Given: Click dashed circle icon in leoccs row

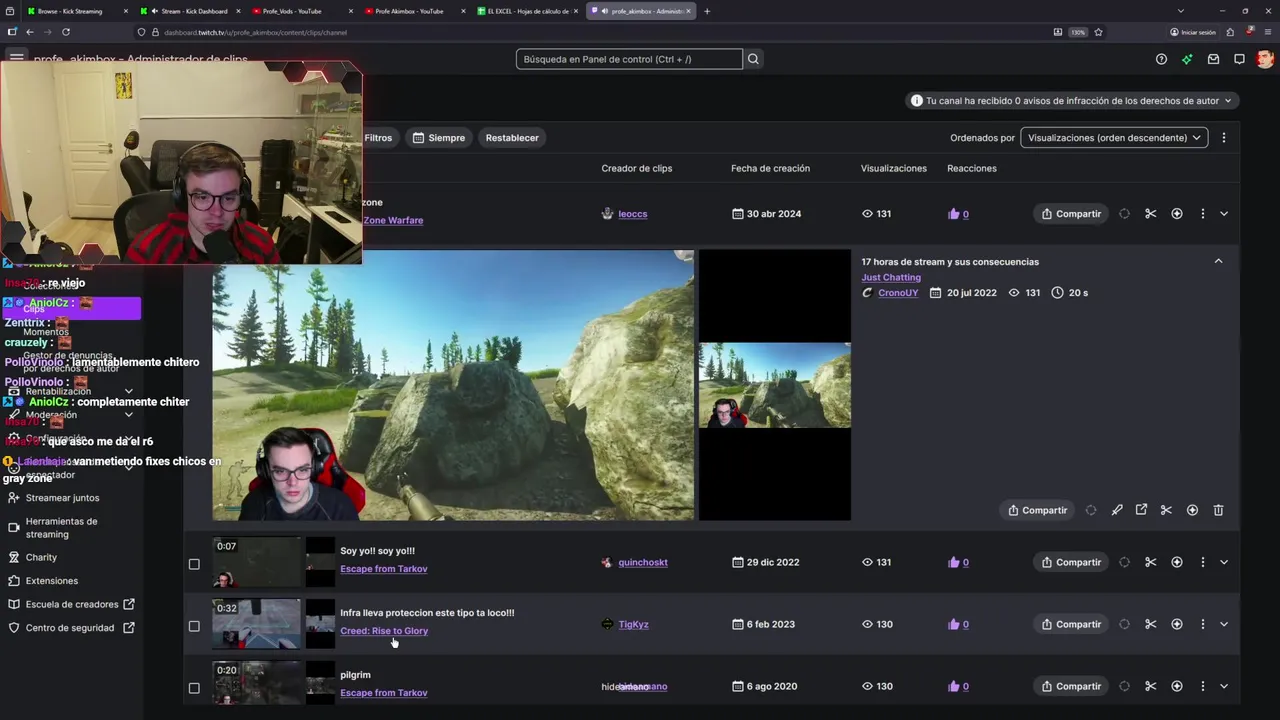Looking at the screenshot, I should click(x=1124, y=214).
